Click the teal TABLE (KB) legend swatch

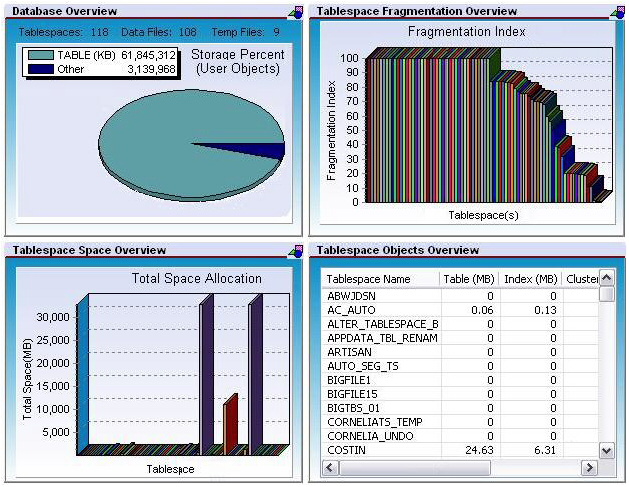pyautogui.click(x=41, y=55)
